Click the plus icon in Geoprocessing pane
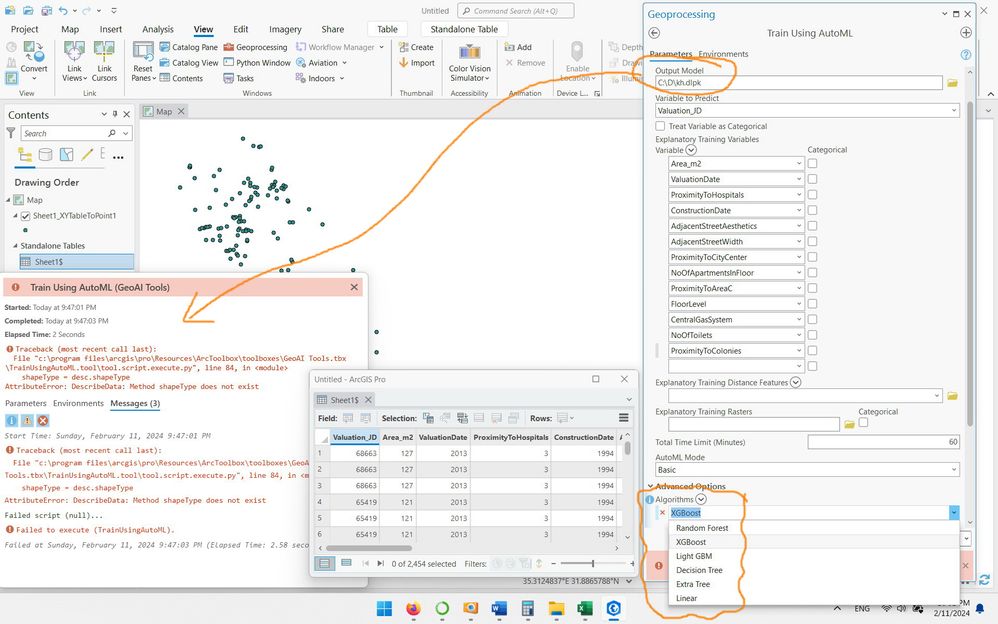The width and height of the screenshot is (998, 624). point(966,32)
